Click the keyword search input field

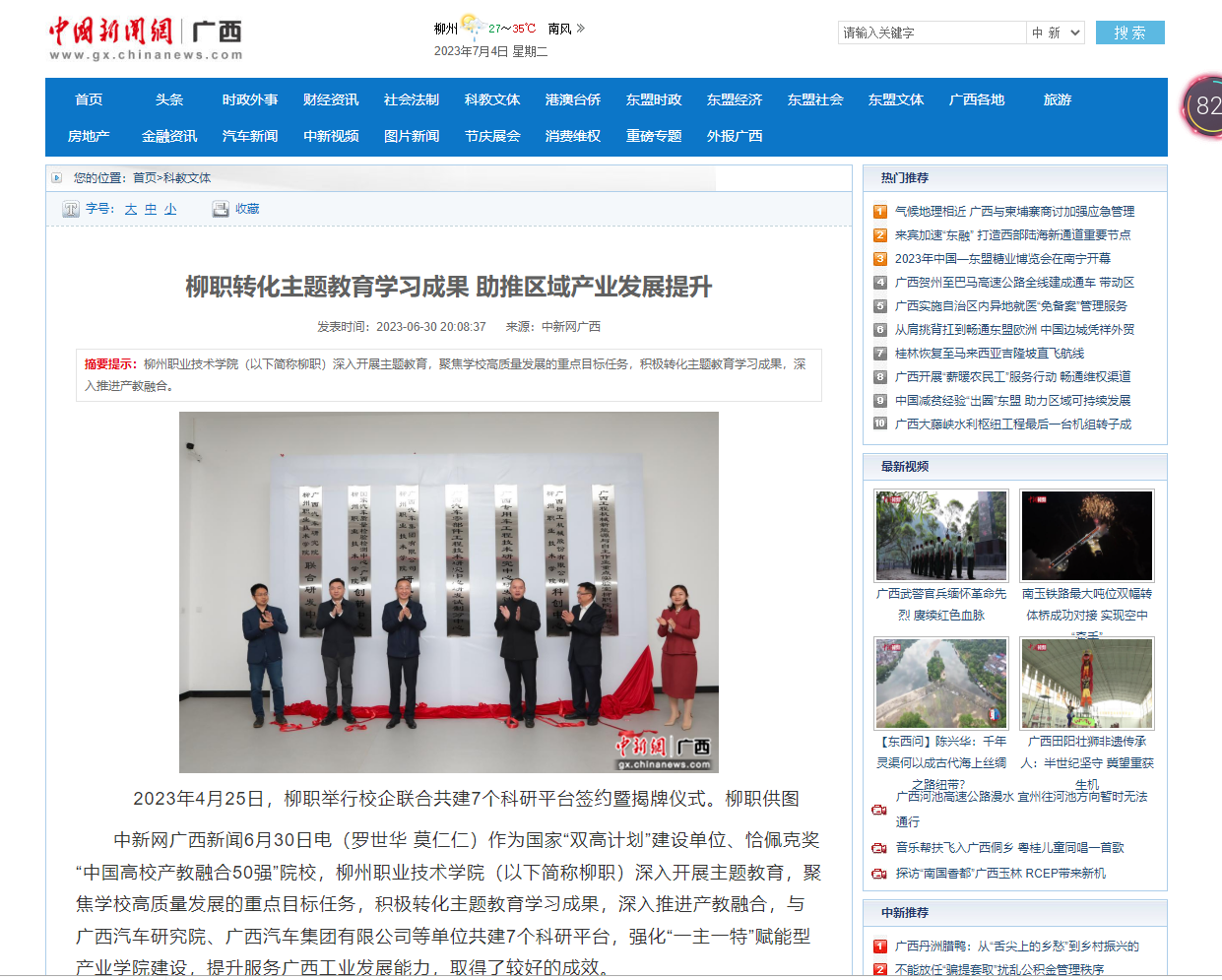click(932, 33)
